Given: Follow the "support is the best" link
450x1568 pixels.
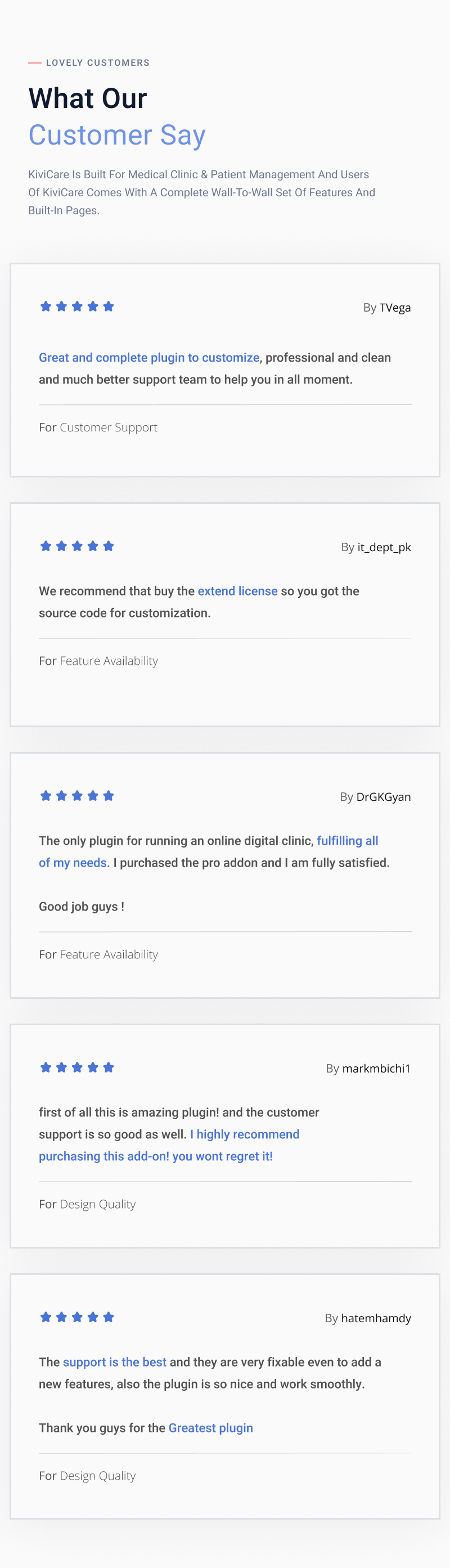Looking at the screenshot, I should 115,1362.
